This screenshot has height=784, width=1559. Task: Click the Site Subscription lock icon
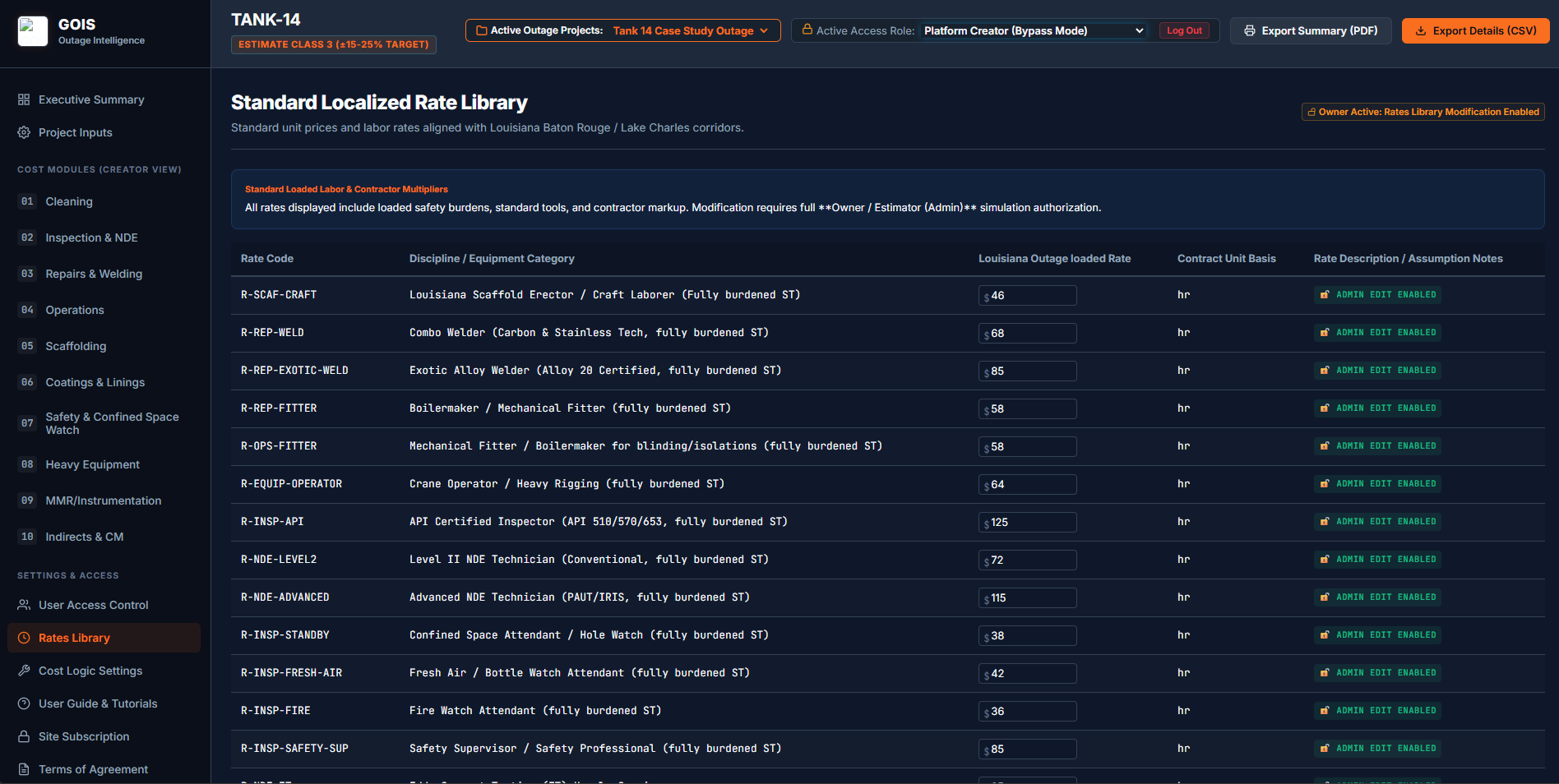tap(24, 736)
